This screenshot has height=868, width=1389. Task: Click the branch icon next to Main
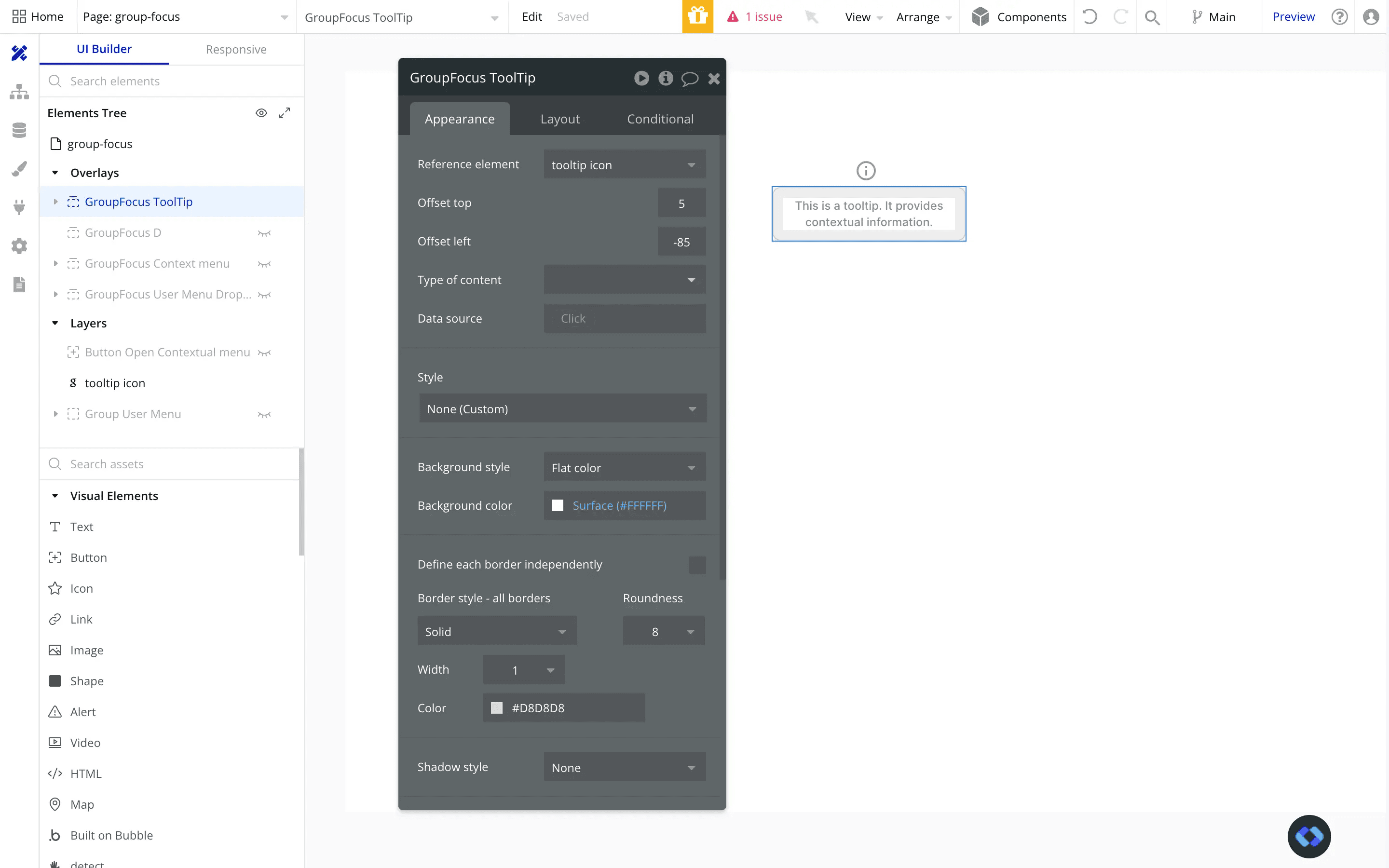1197,17
